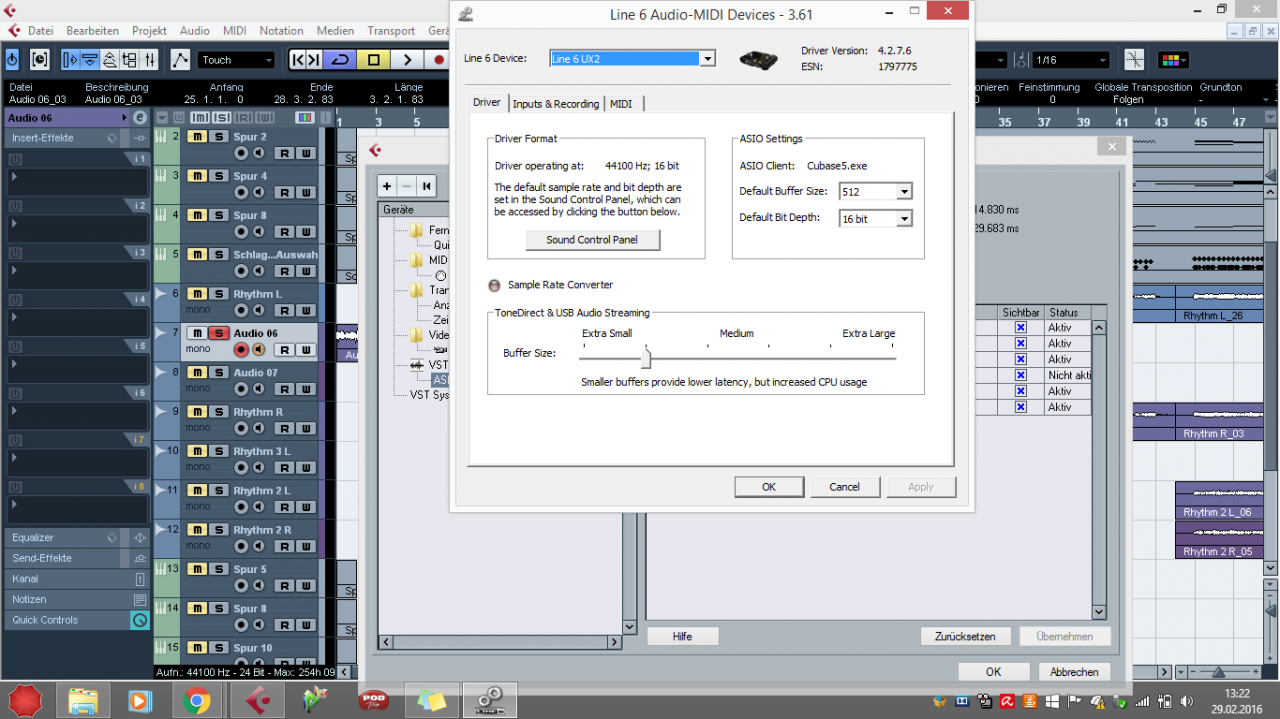1280x719 pixels.
Task: Open POD Farm from the taskbar
Action: pyautogui.click(x=373, y=700)
